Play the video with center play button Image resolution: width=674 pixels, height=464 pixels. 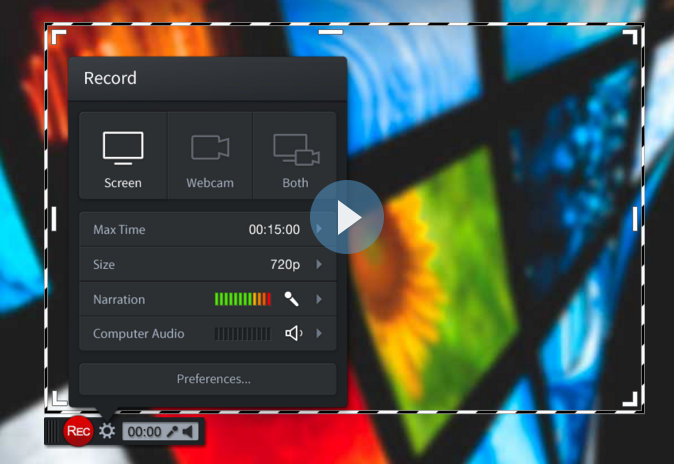[x=347, y=217]
